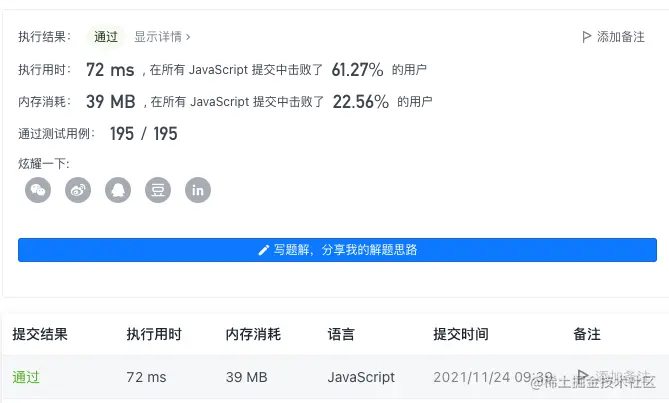Viewport: 669px width, 403px height.
Task: Click the 执行用时 column header
Action: [154, 334]
